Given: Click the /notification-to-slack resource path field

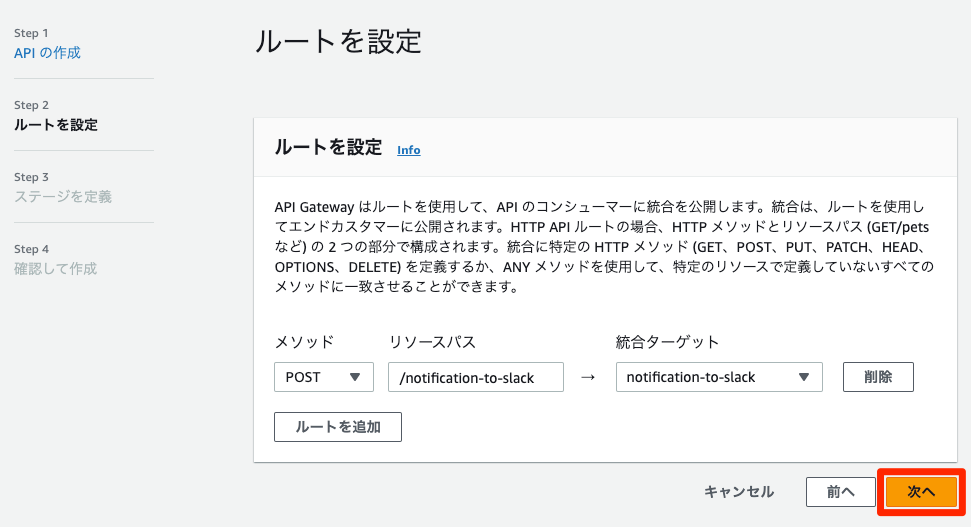Looking at the screenshot, I should [x=476, y=377].
